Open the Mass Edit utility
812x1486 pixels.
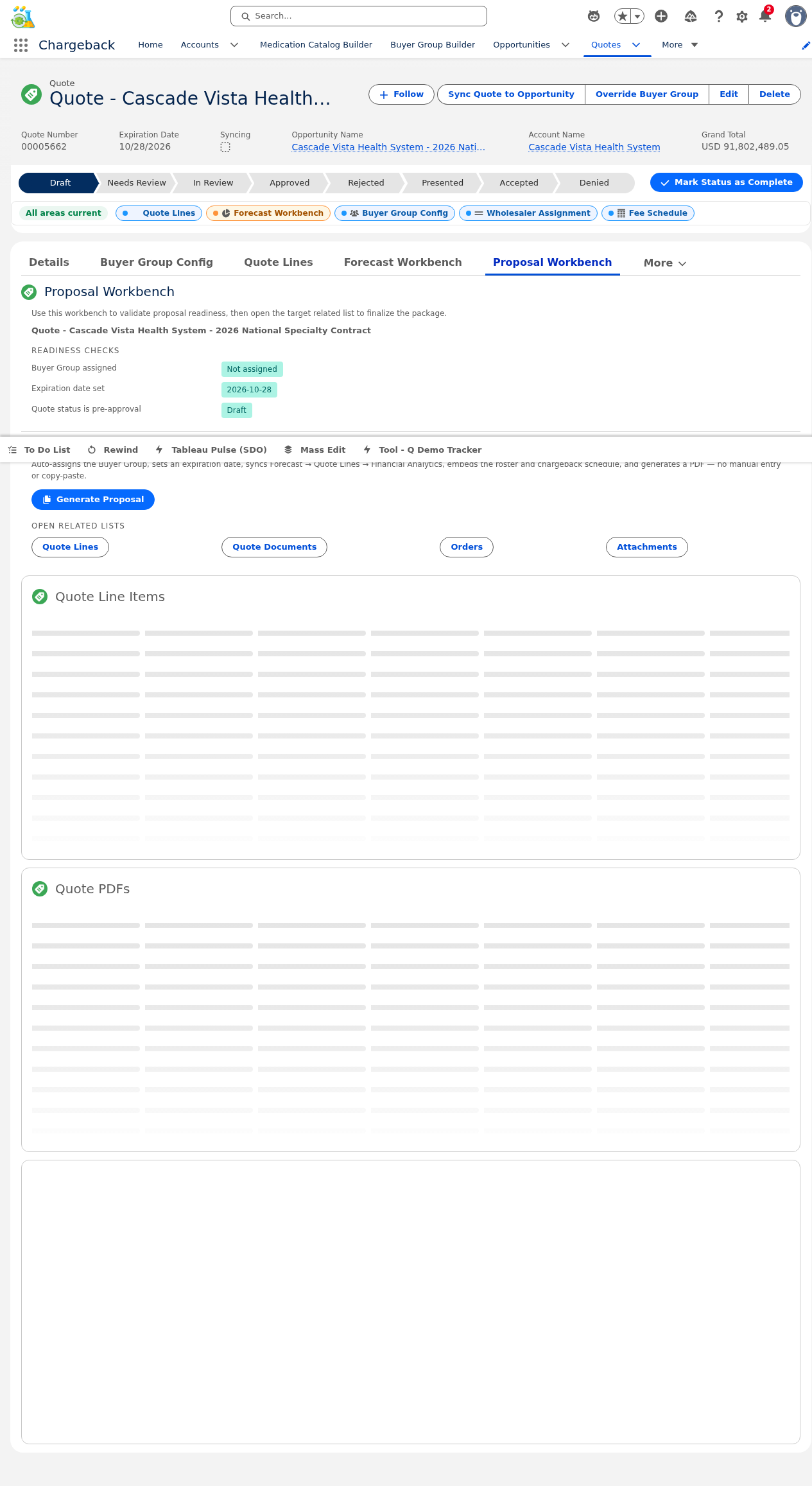tap(315, 450)
